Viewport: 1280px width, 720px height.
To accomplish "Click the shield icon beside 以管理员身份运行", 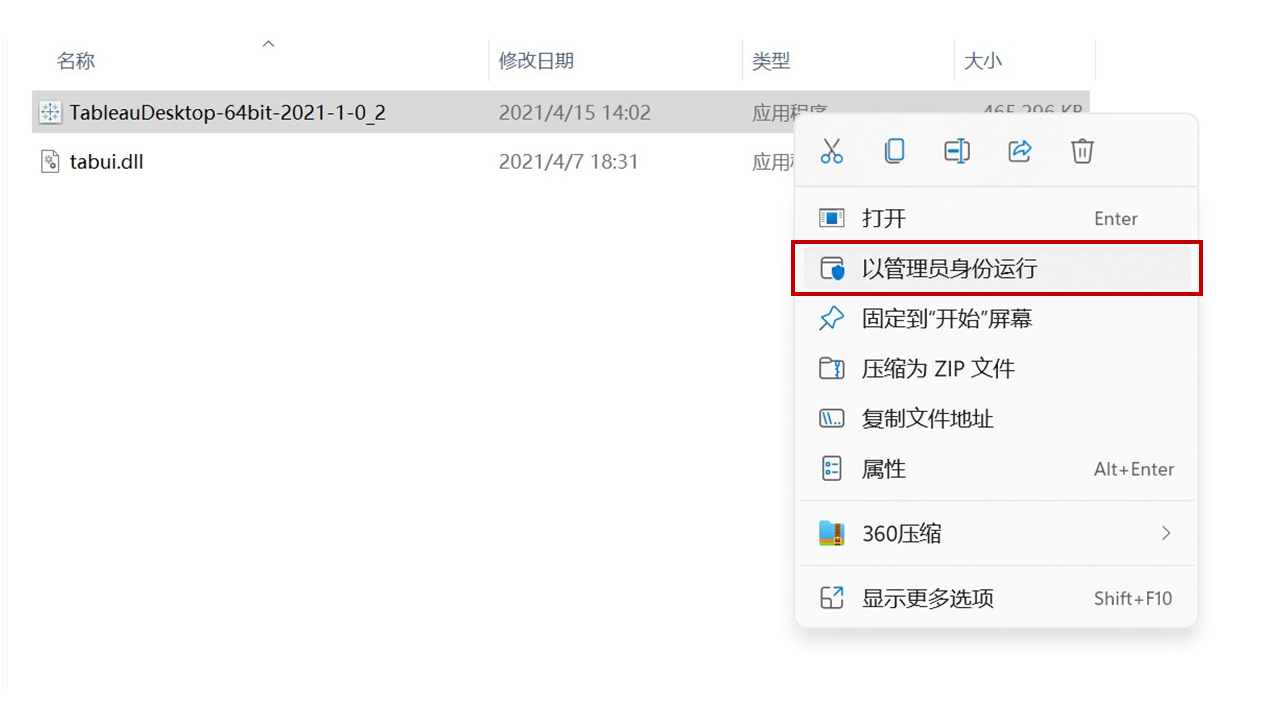I will pos(832,268).
